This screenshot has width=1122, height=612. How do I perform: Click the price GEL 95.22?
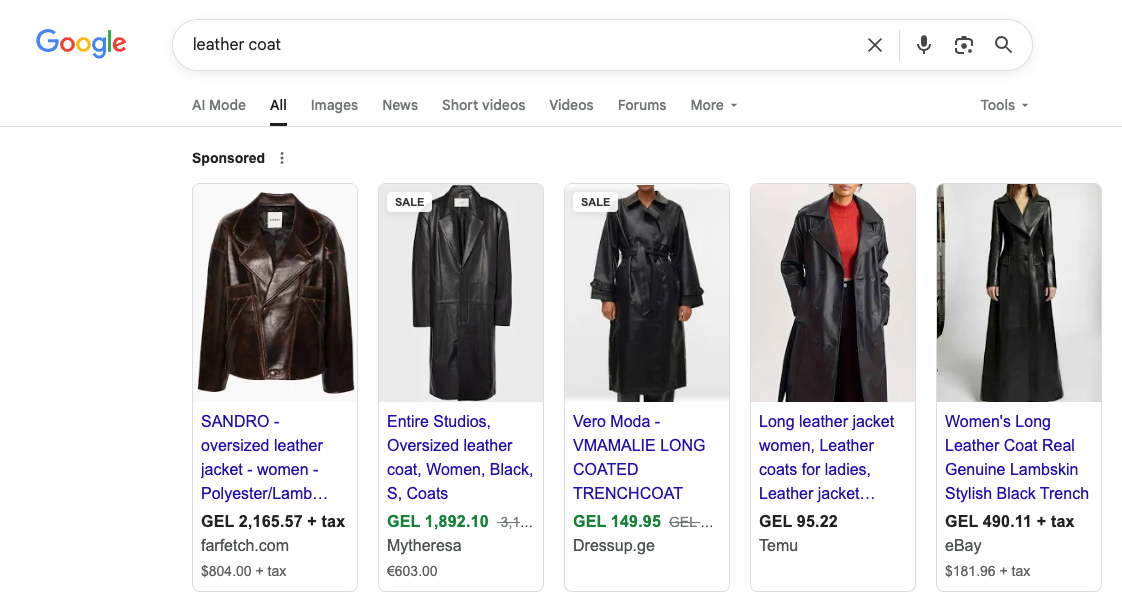click(799, 521)
